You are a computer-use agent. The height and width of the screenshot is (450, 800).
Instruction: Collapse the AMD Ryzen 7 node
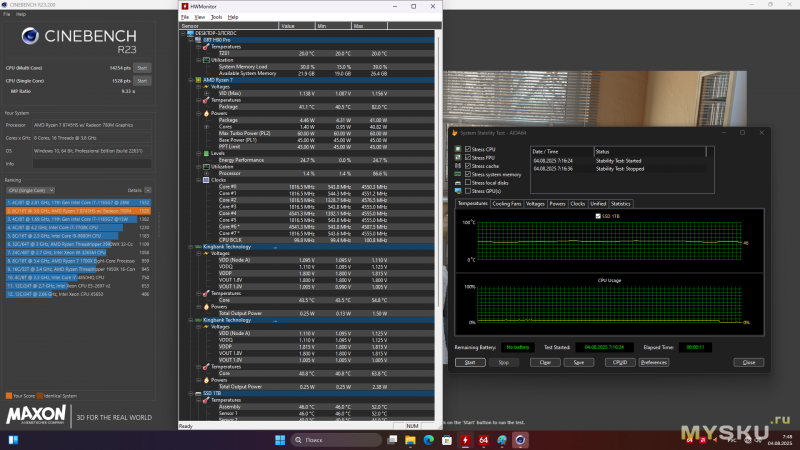[191, 80]
